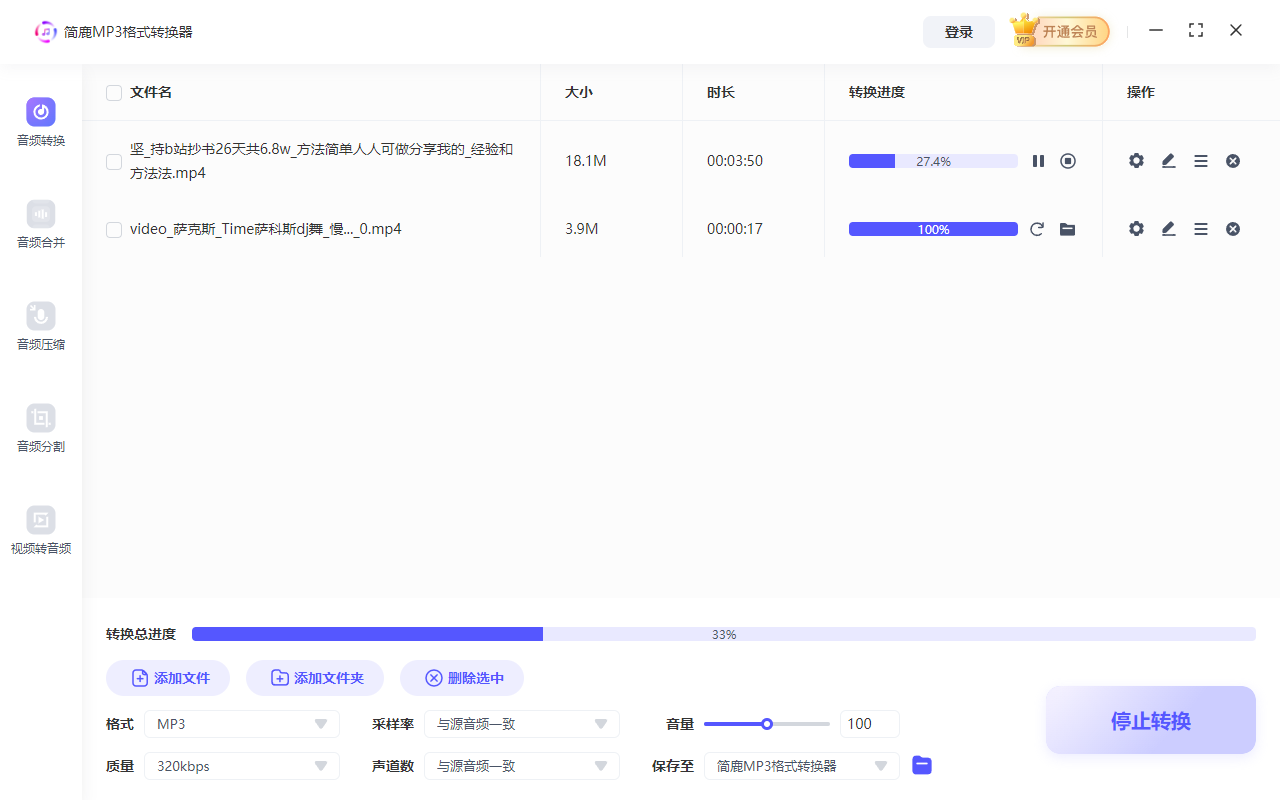Open conversion settings for the first file
1280x800 pixels.
[x=1136, y=160]
